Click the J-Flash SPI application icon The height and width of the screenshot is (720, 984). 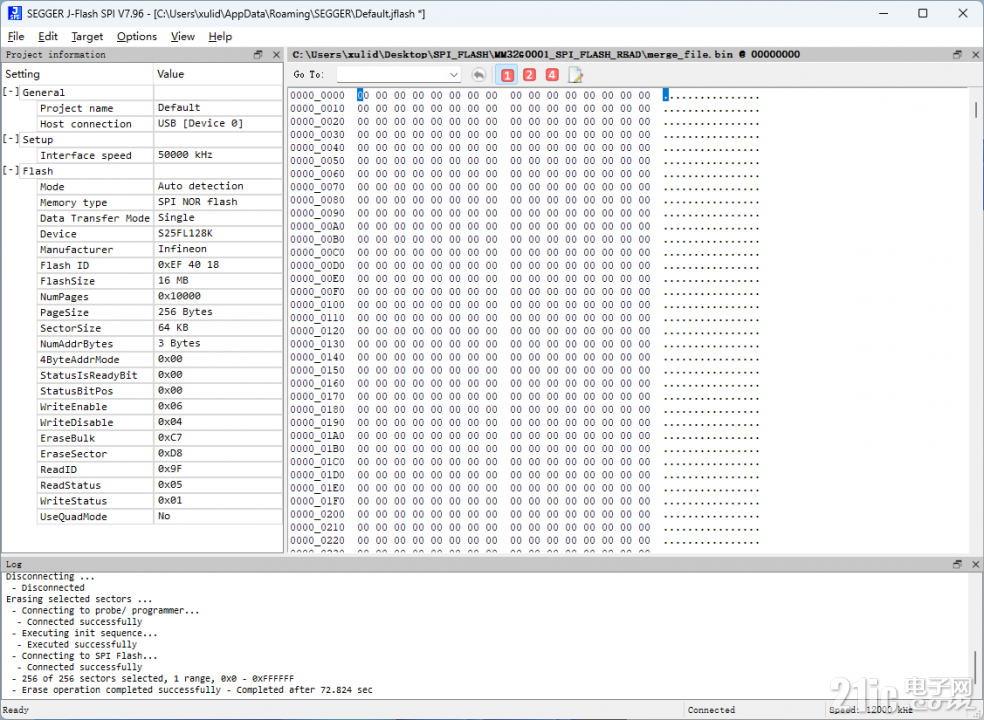coord(14,13)
